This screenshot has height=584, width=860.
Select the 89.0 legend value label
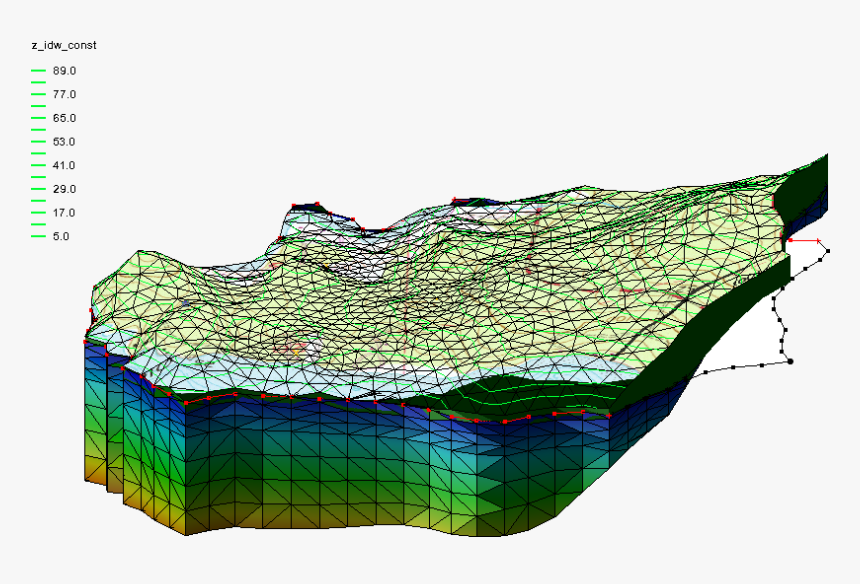click(64, 71)
